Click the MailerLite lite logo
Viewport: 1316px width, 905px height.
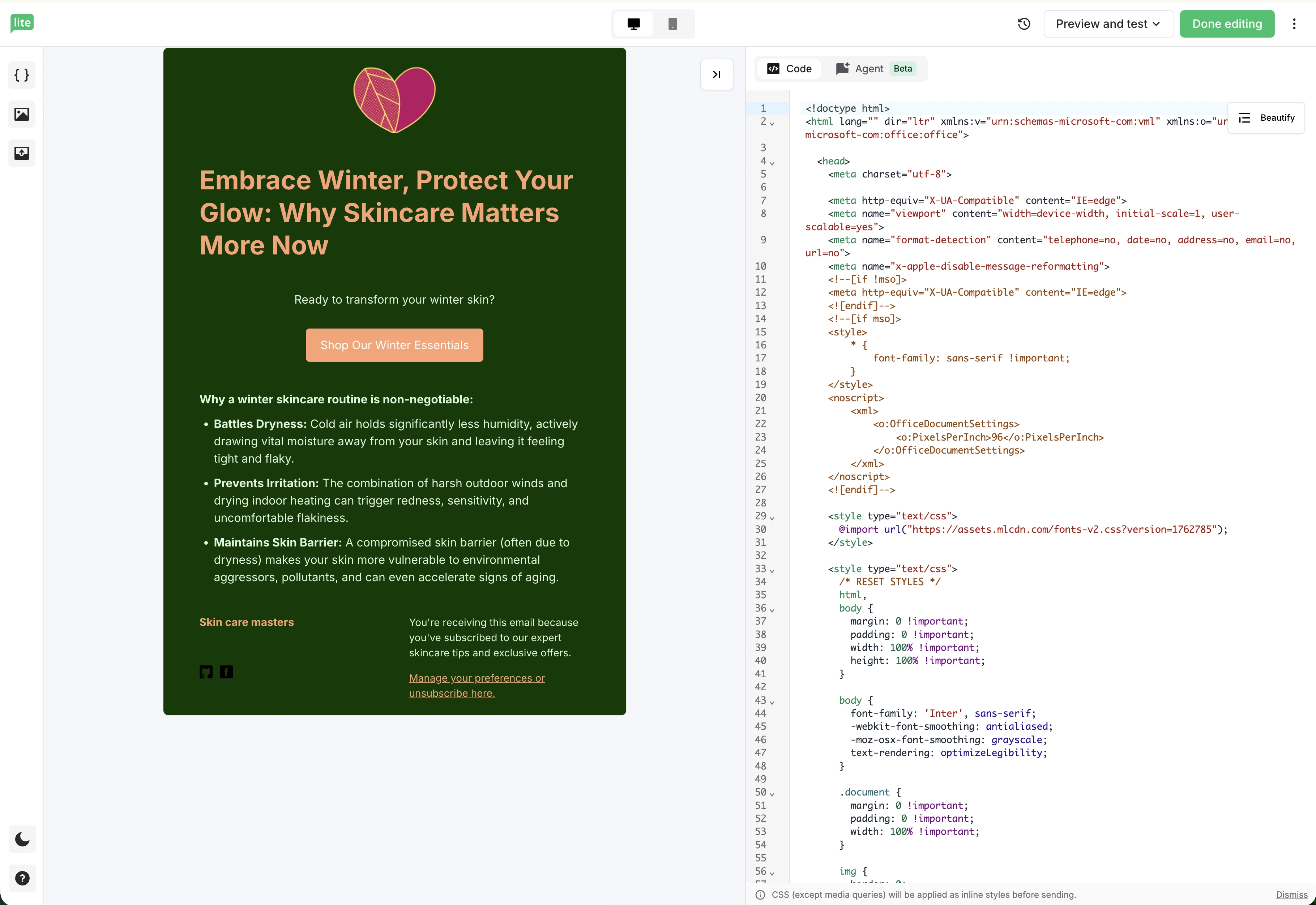(22, 23)
